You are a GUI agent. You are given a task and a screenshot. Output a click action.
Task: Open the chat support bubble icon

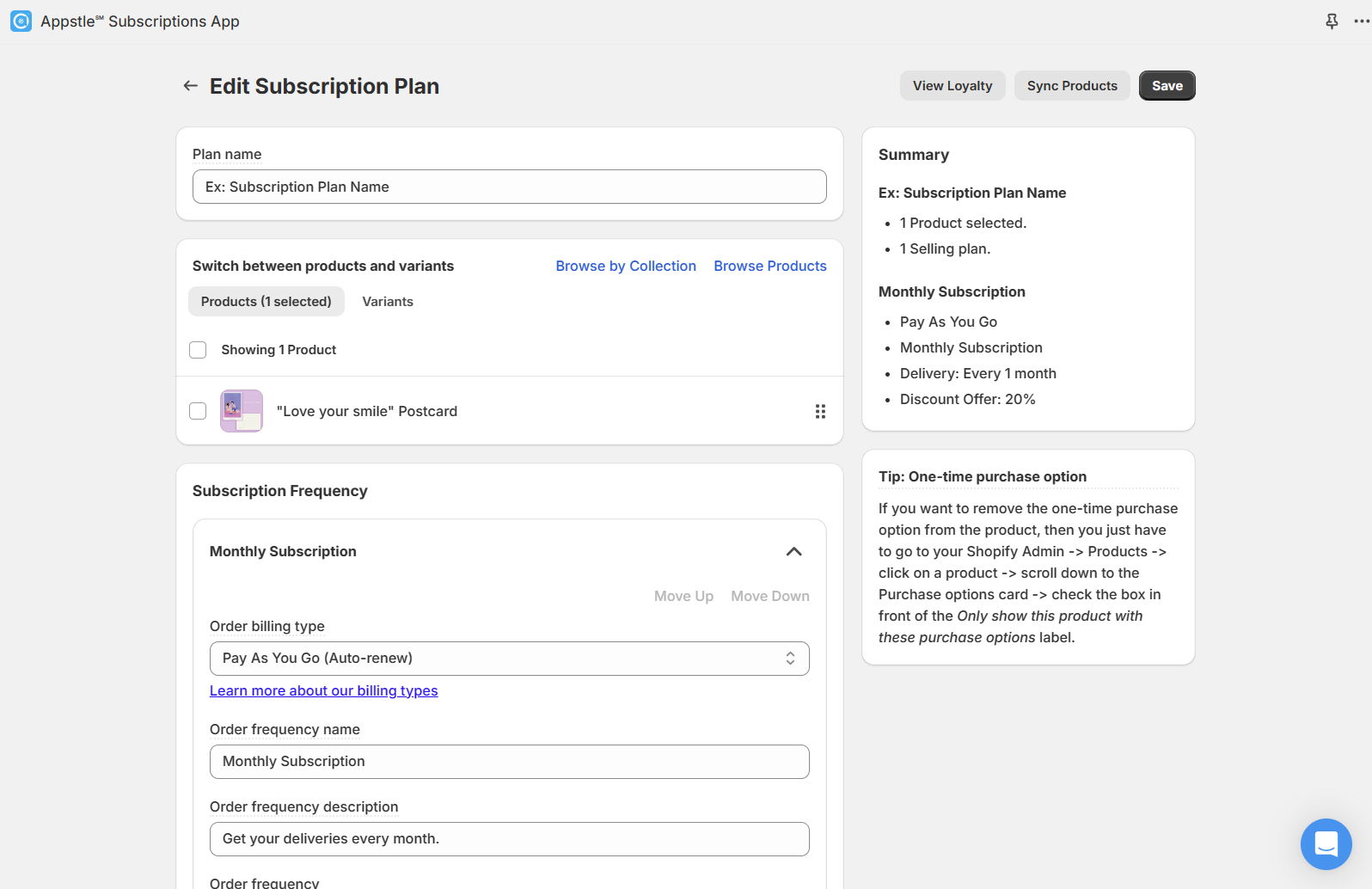tap(1326, 844)
